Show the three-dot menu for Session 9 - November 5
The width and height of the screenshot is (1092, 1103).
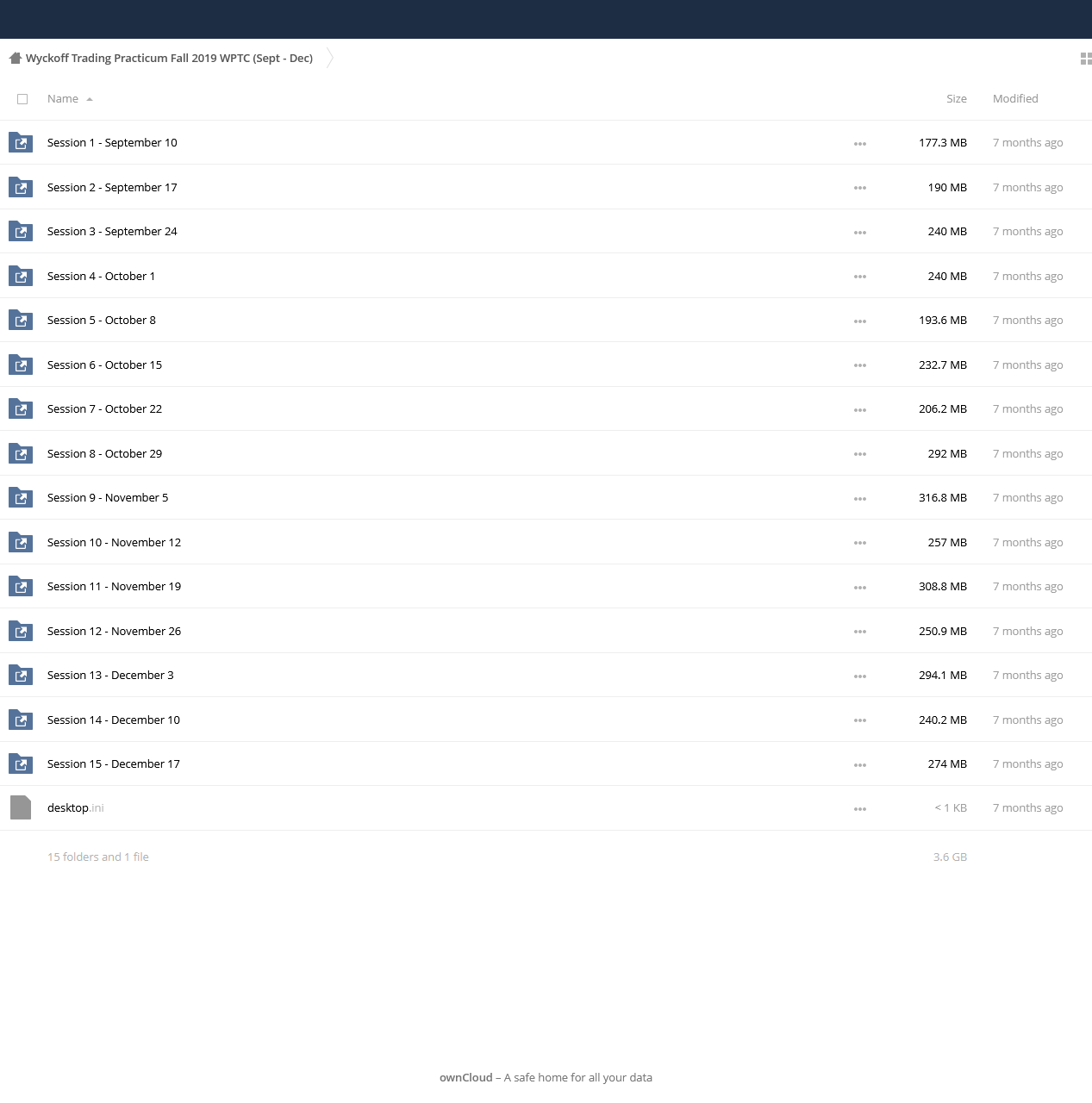point(860,499)
